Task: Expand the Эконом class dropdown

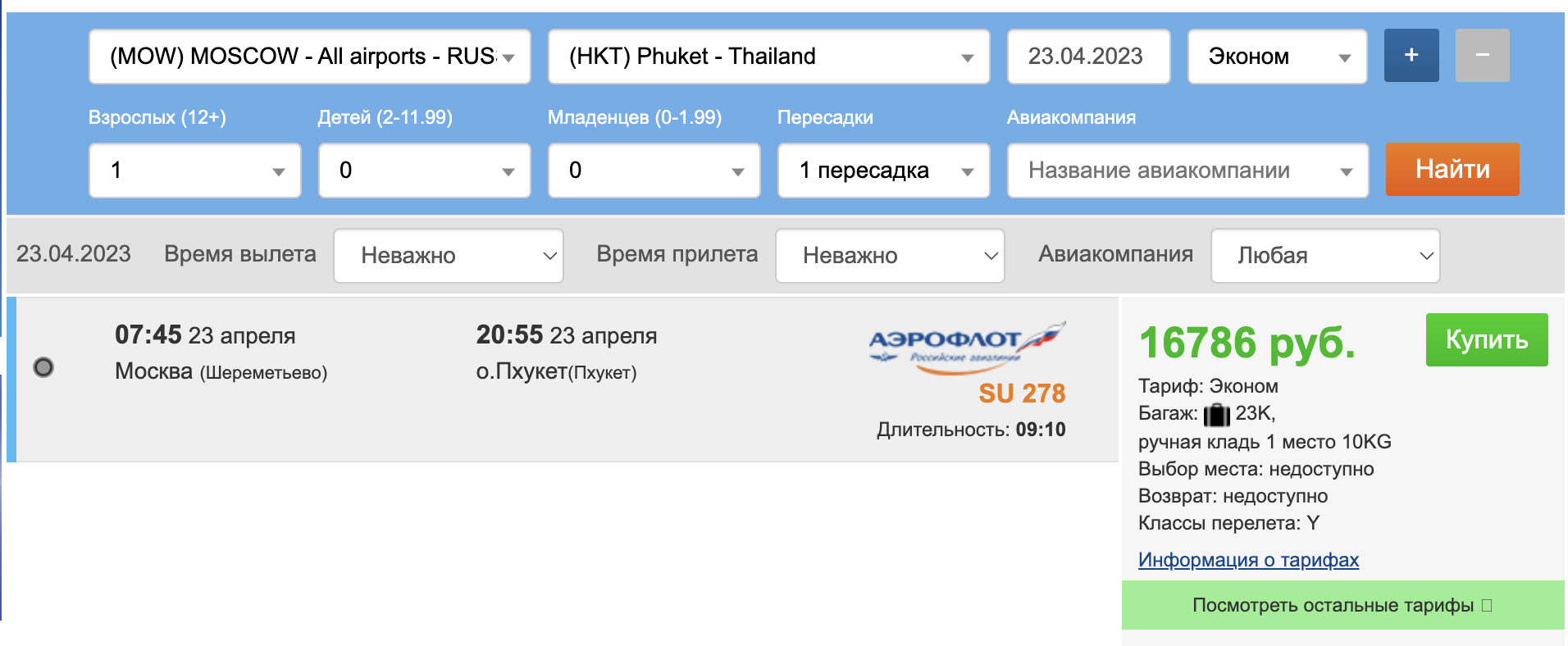Action: click(1276, 57)
